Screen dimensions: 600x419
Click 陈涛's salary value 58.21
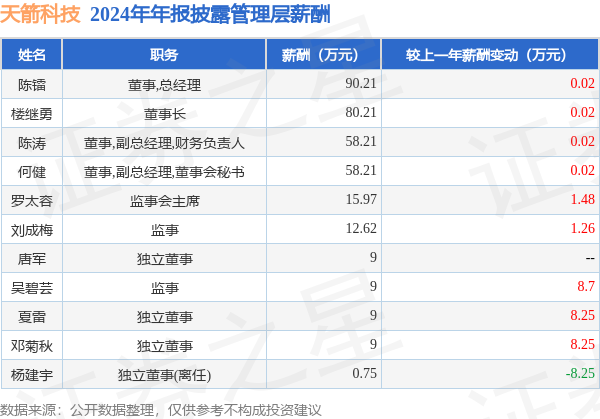pos(361,142)
